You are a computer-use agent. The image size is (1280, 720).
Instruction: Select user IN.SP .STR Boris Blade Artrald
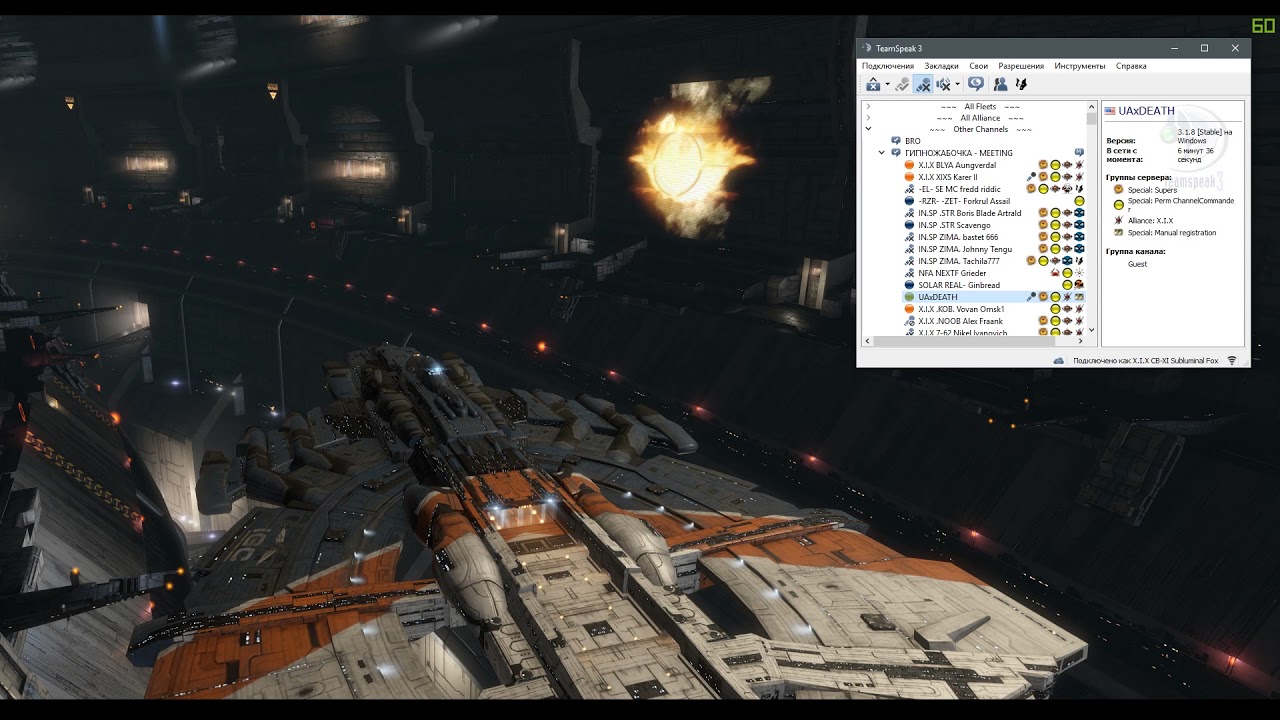(x=970, y=213)
